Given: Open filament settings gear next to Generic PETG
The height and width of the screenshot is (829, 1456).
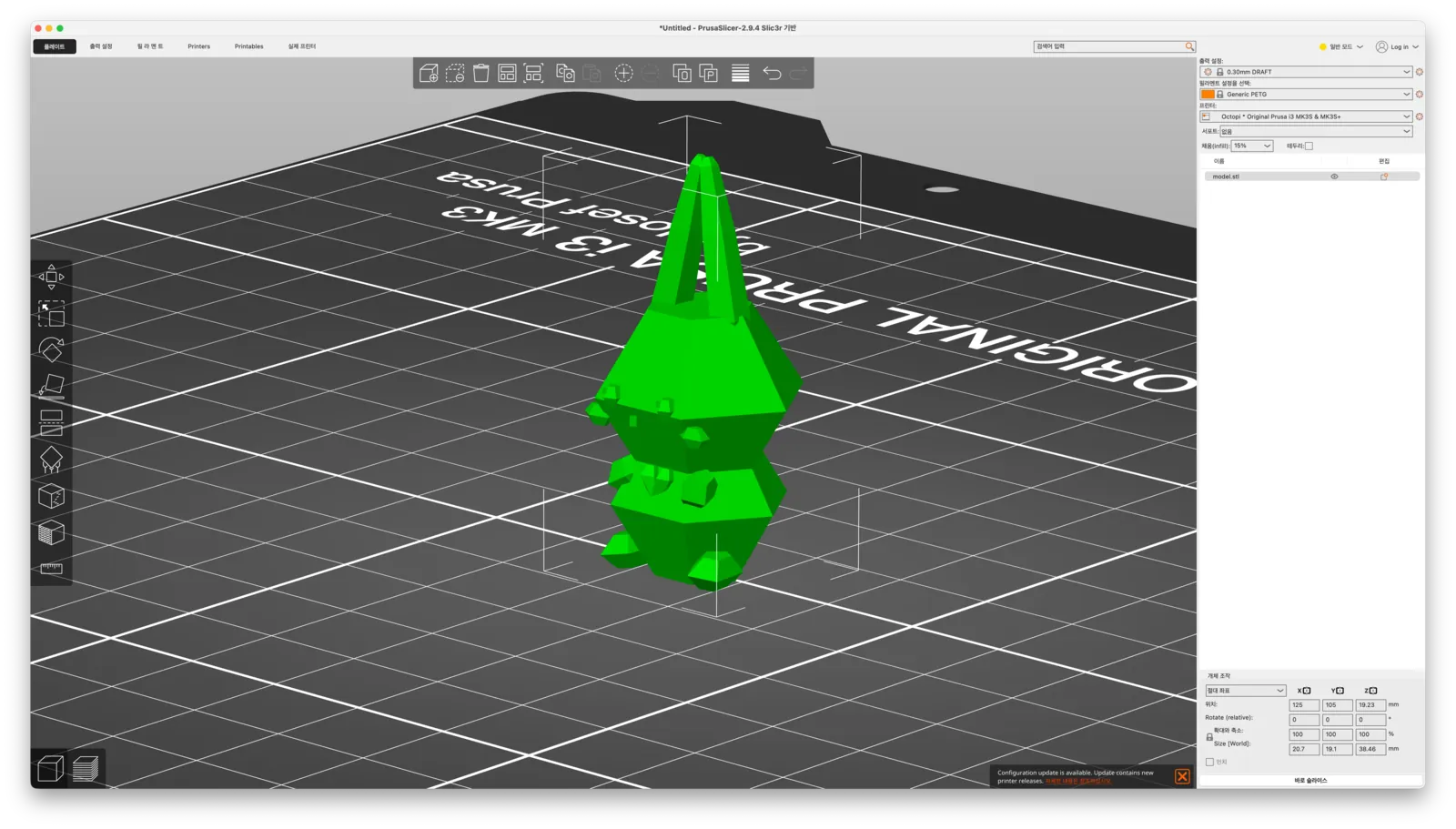Looking at the screenshot, I should [1419, 94].
